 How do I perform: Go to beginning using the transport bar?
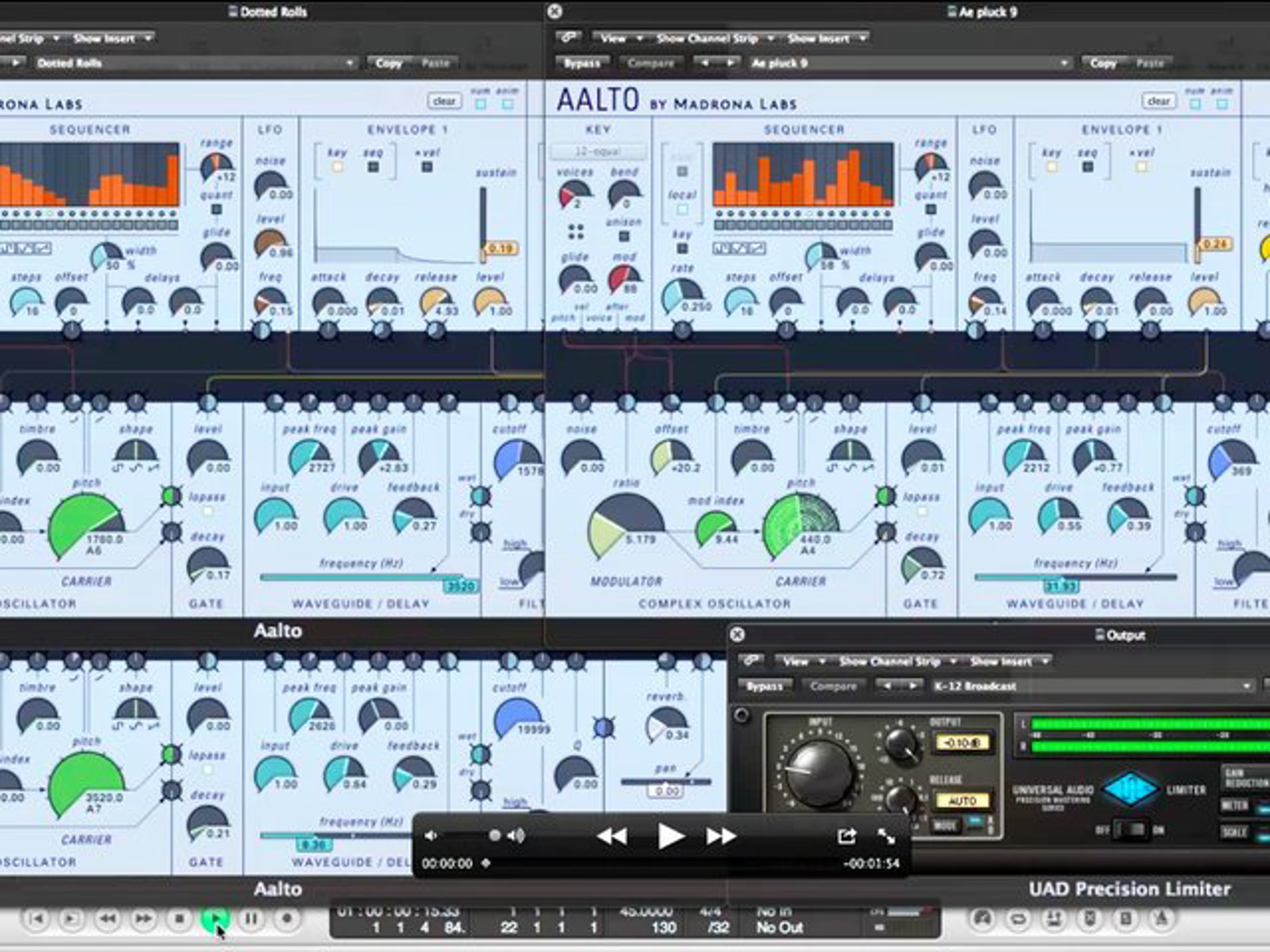[x=35, y=919]
